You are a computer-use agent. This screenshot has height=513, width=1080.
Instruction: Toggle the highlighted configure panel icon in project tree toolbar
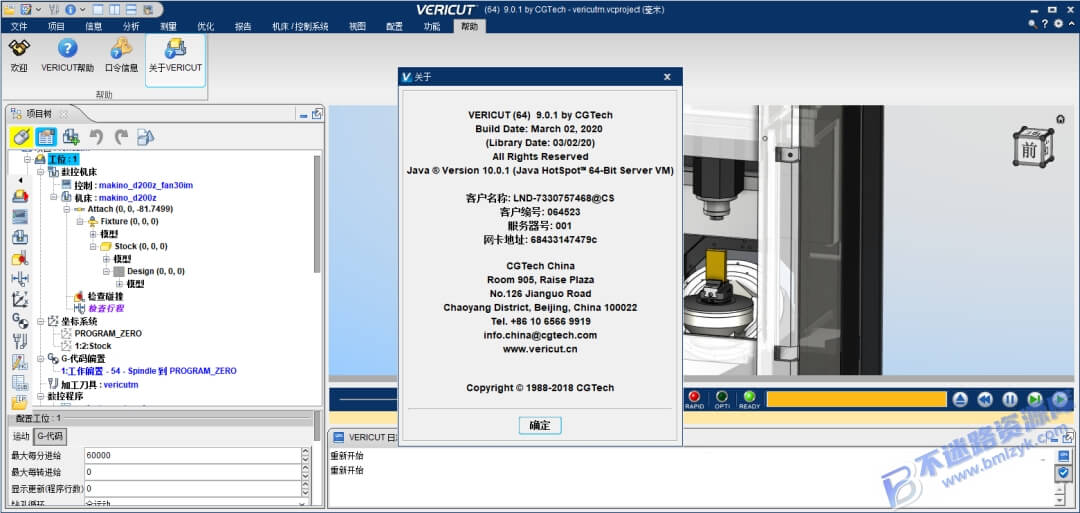point(46,136)
